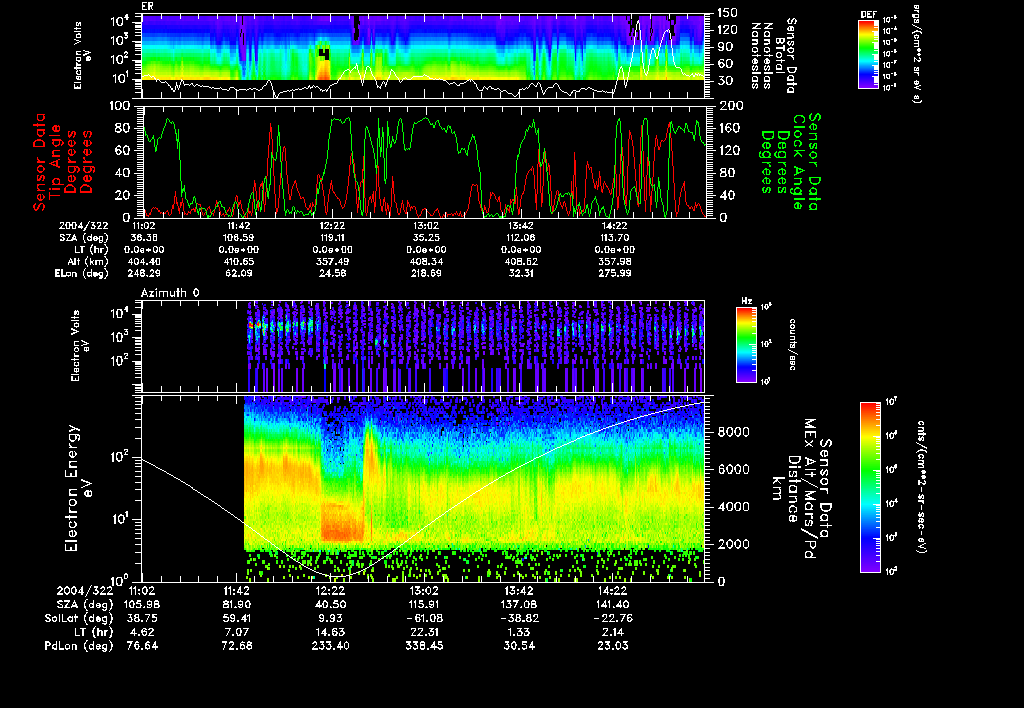Click the local time value 22.31

(x=424, y=632)
